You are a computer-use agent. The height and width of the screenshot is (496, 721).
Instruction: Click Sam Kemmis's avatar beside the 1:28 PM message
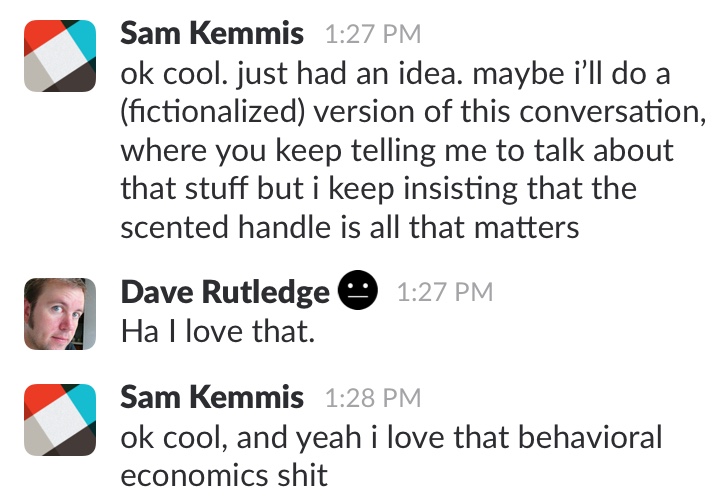(x=60, y=418)
